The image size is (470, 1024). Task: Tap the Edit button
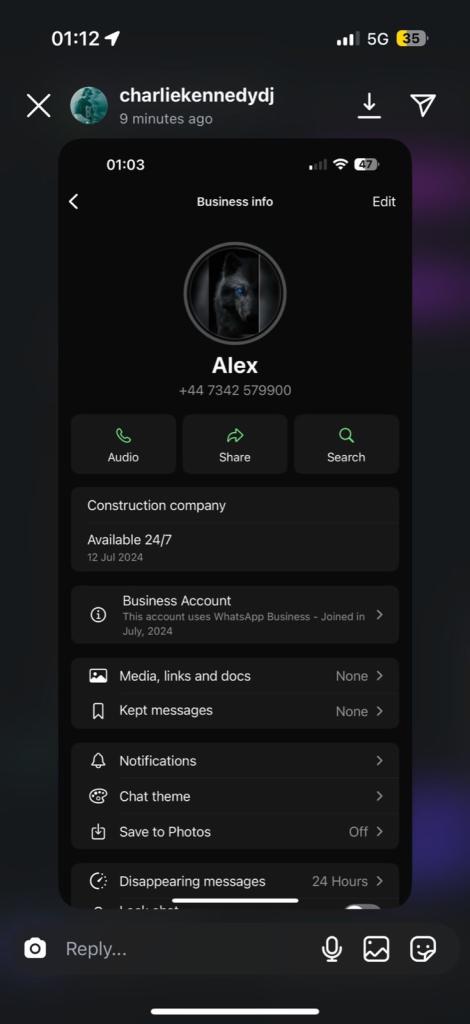pyautogui.click(x=384, y=202)
